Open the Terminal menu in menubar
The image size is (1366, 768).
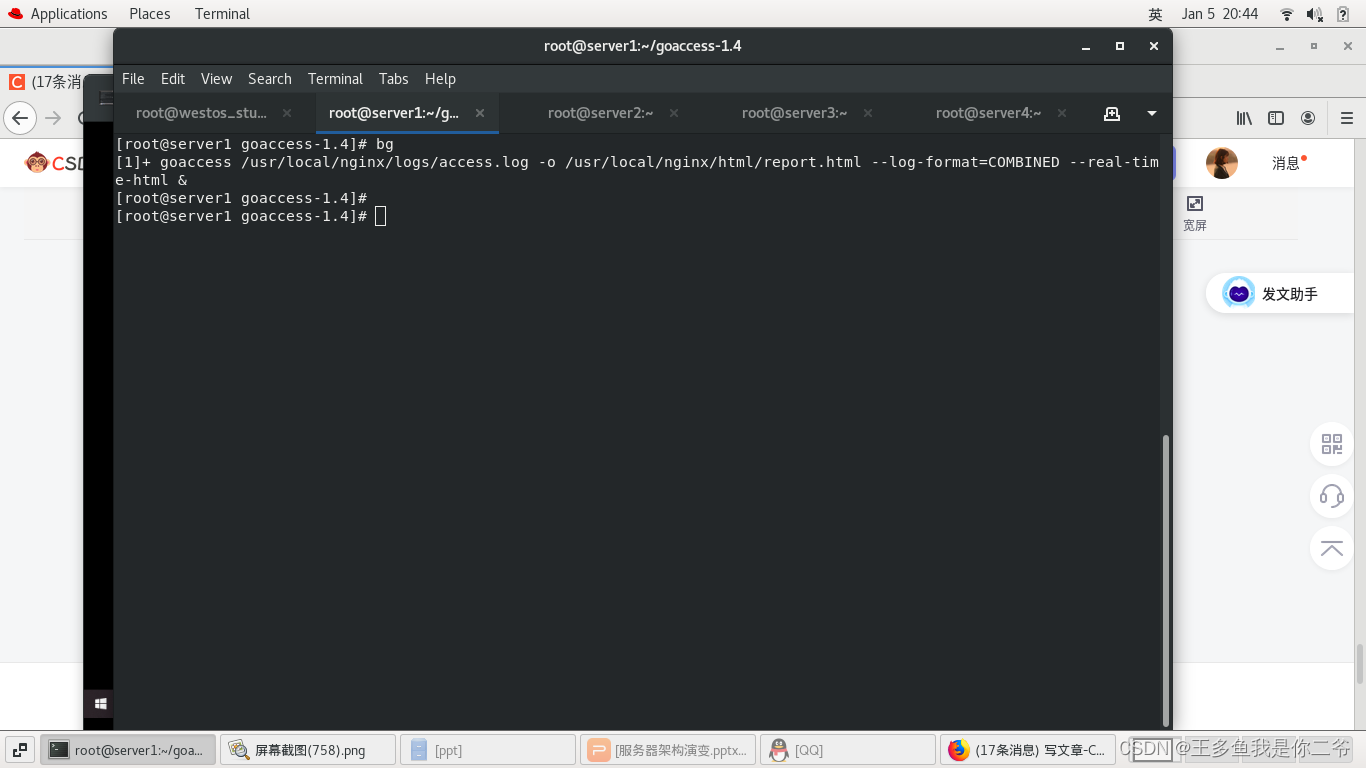coord(335,79)
